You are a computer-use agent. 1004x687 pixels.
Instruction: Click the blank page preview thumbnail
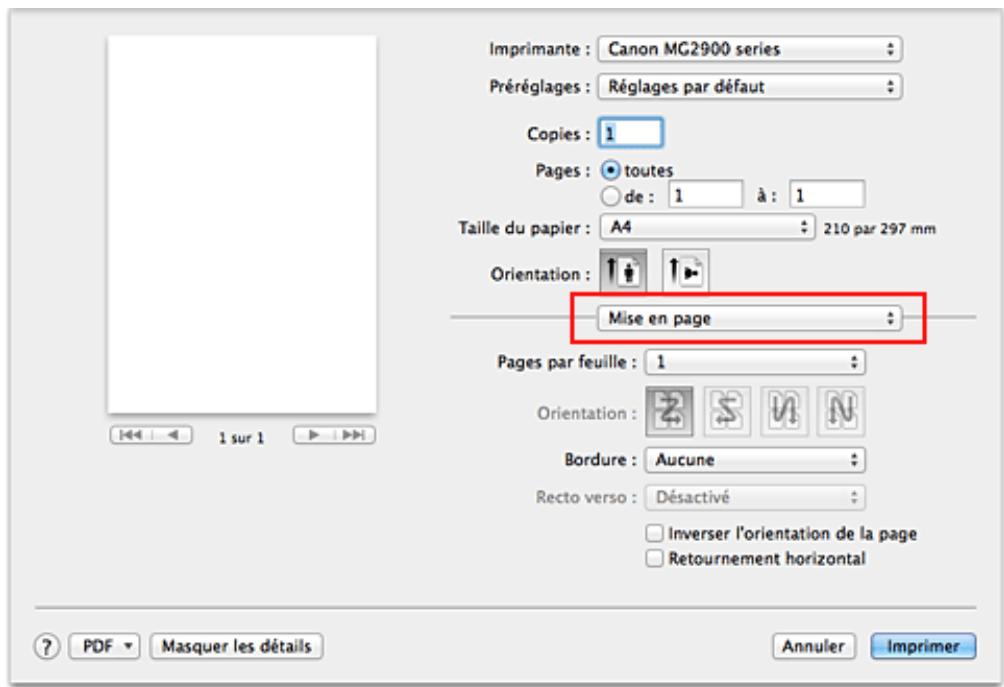(242, 224)
